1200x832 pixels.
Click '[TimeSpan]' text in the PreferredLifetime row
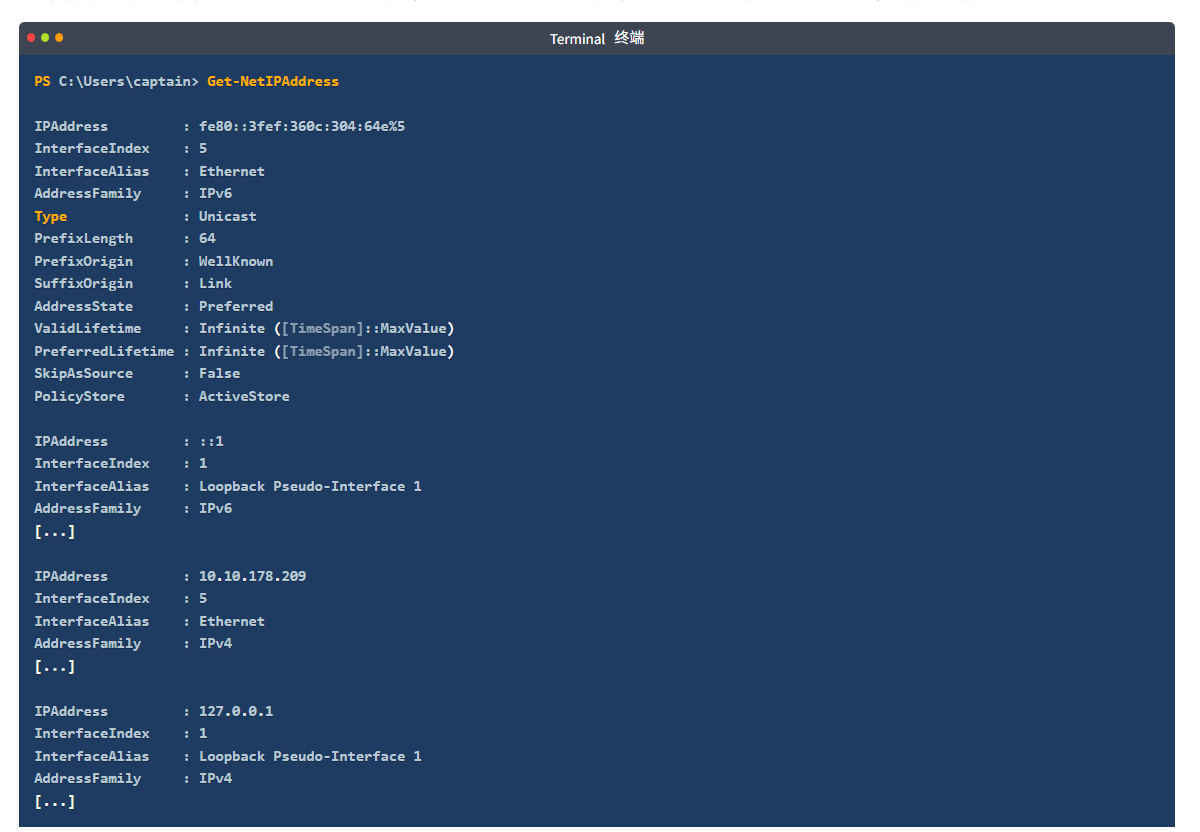pyautogui.click(x=323, y=351)
